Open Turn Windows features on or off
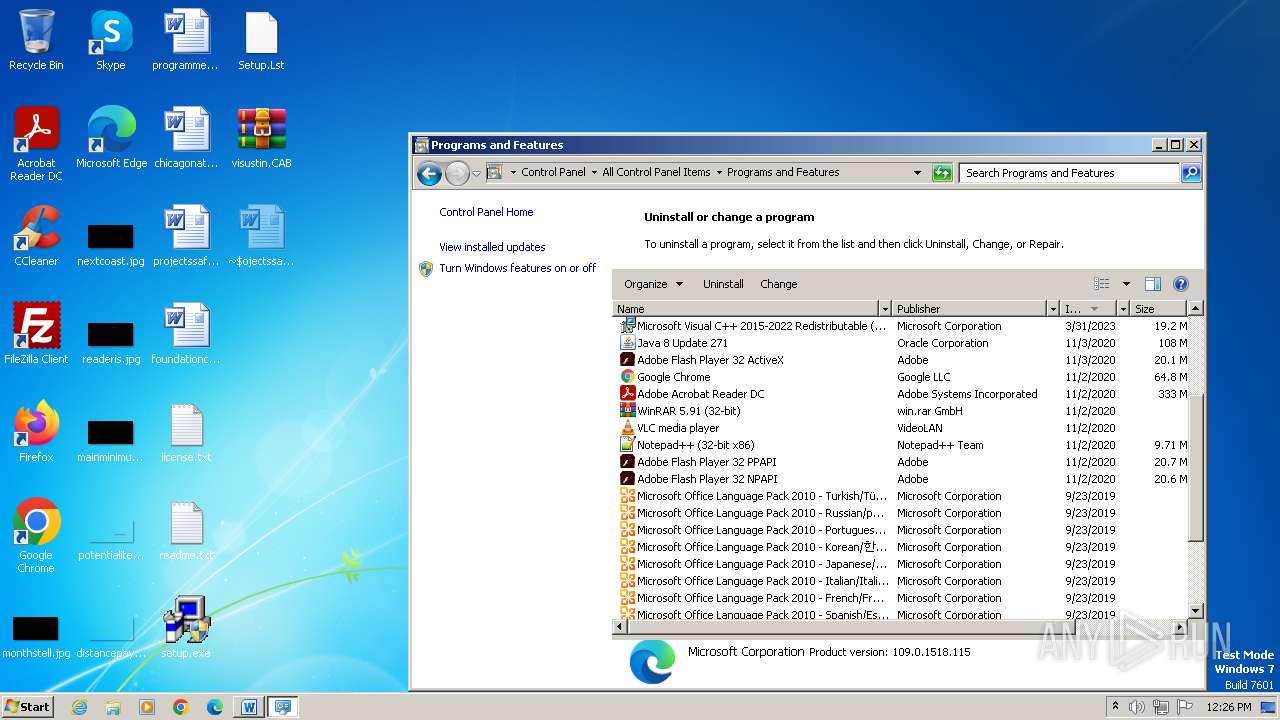 517,268
